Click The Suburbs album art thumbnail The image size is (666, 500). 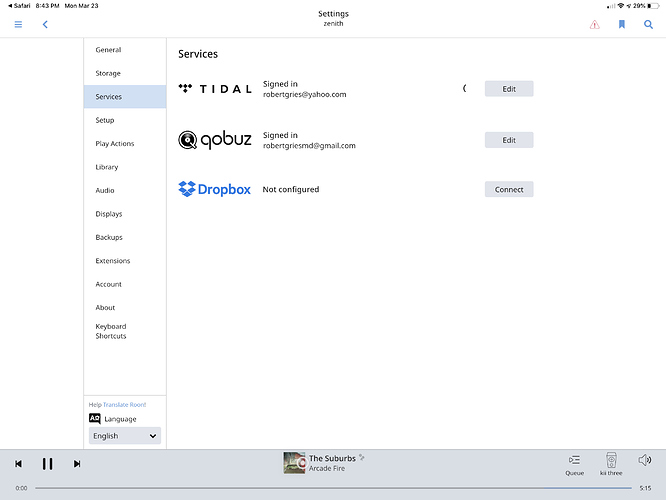294,463
